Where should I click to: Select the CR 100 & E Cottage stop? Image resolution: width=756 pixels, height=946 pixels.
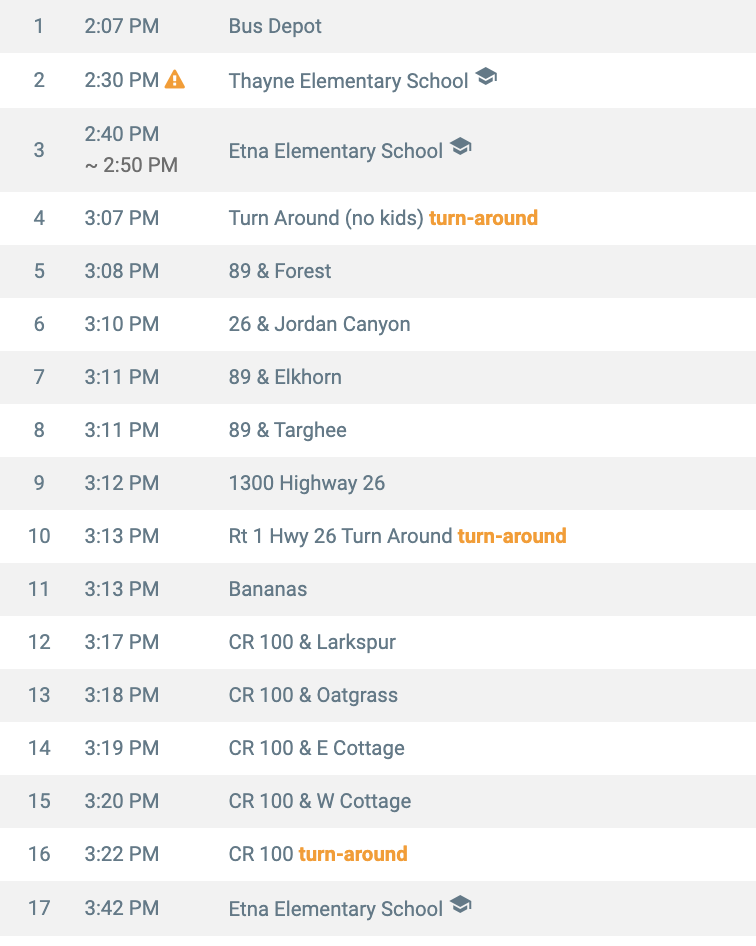(317, 748)
